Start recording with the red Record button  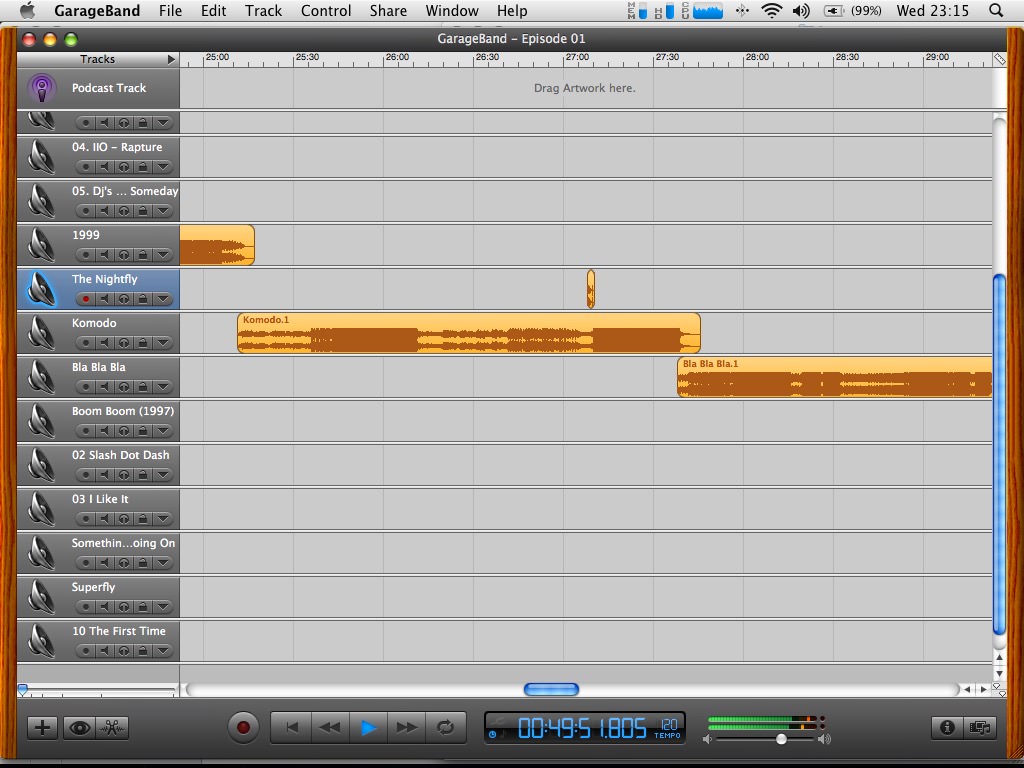[x=244, y=728]
